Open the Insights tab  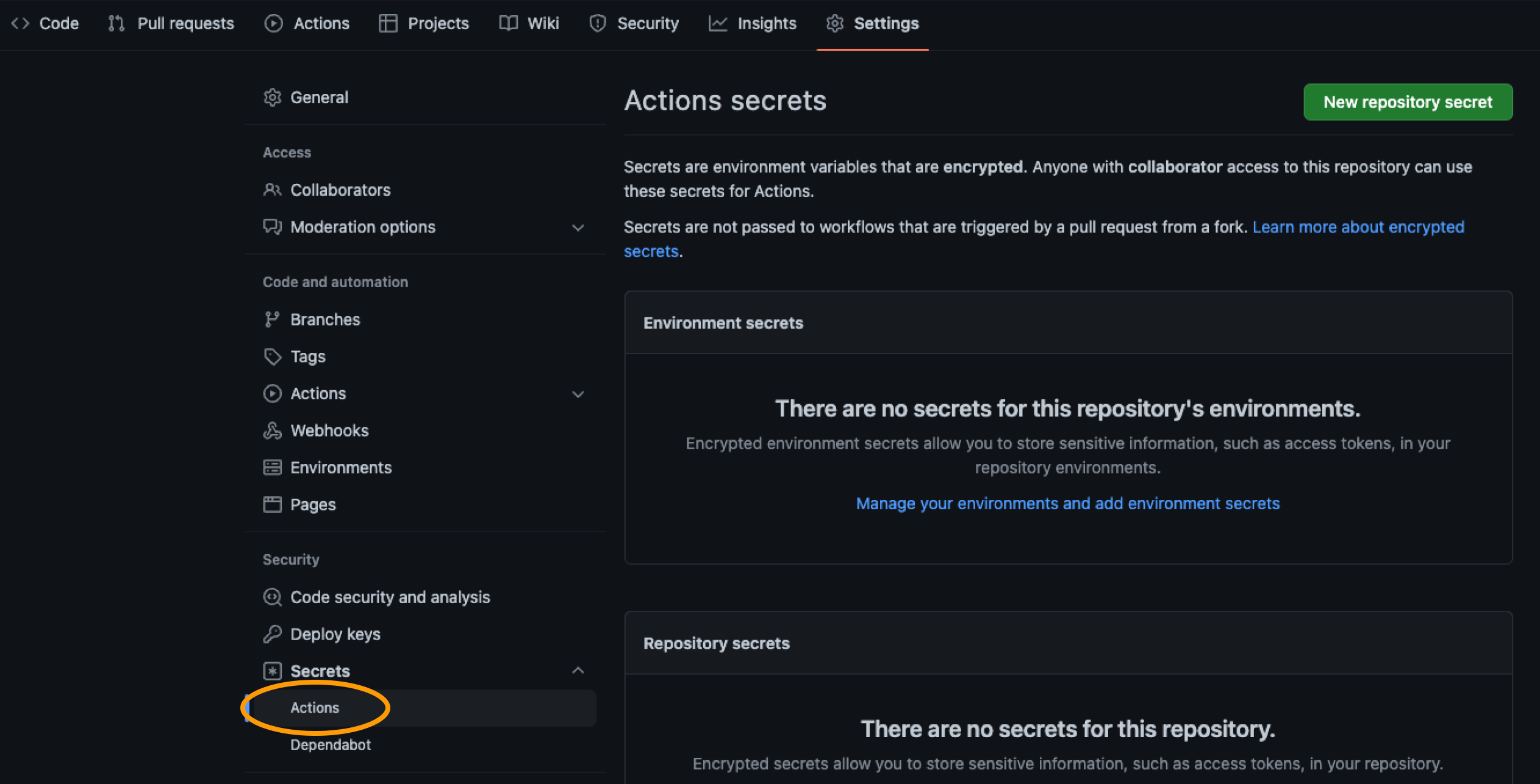[x=753, y=23]
